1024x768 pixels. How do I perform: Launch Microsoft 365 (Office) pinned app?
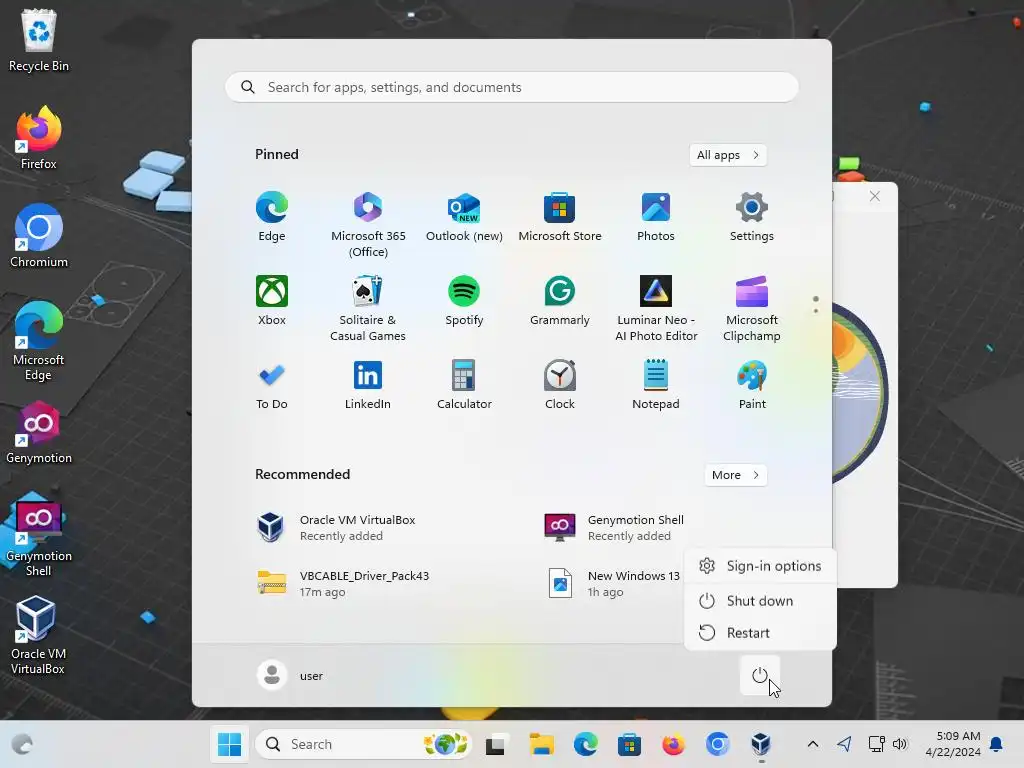pyautogui.click(x=368, y=225)
